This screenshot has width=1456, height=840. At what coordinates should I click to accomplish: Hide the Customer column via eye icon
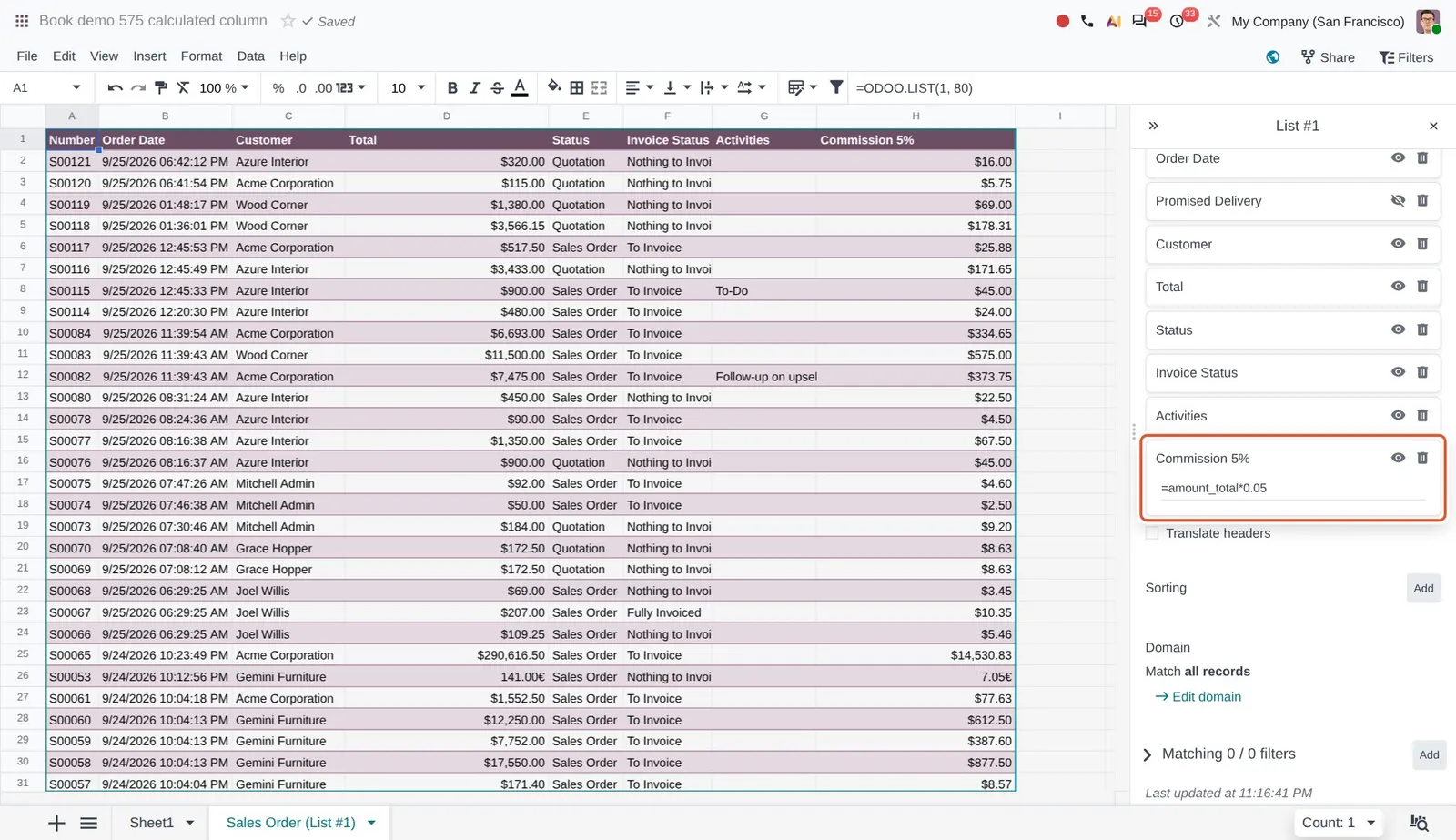click(1398, 243)
